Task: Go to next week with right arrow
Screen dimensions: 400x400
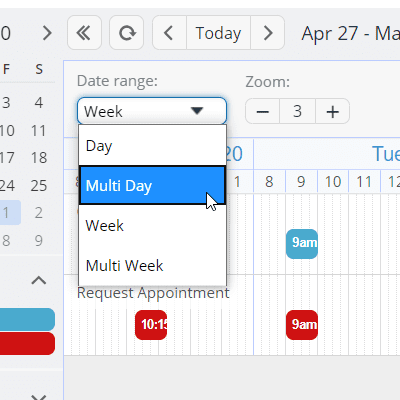Action: (267, 33)
